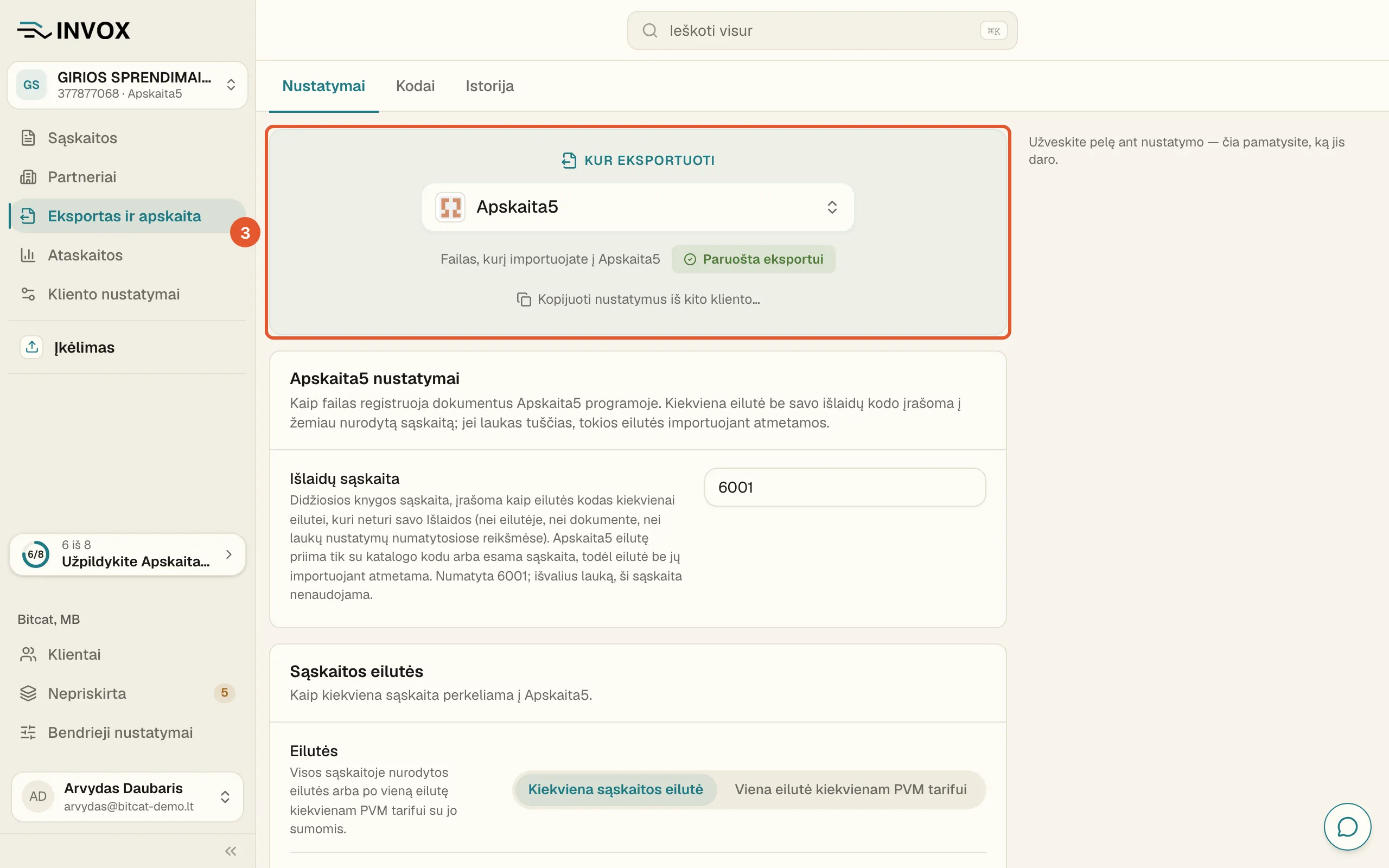Focus the Ieškoti visur search box
The width and height of the screenshot is (1389, 868).
click(822, 30)
